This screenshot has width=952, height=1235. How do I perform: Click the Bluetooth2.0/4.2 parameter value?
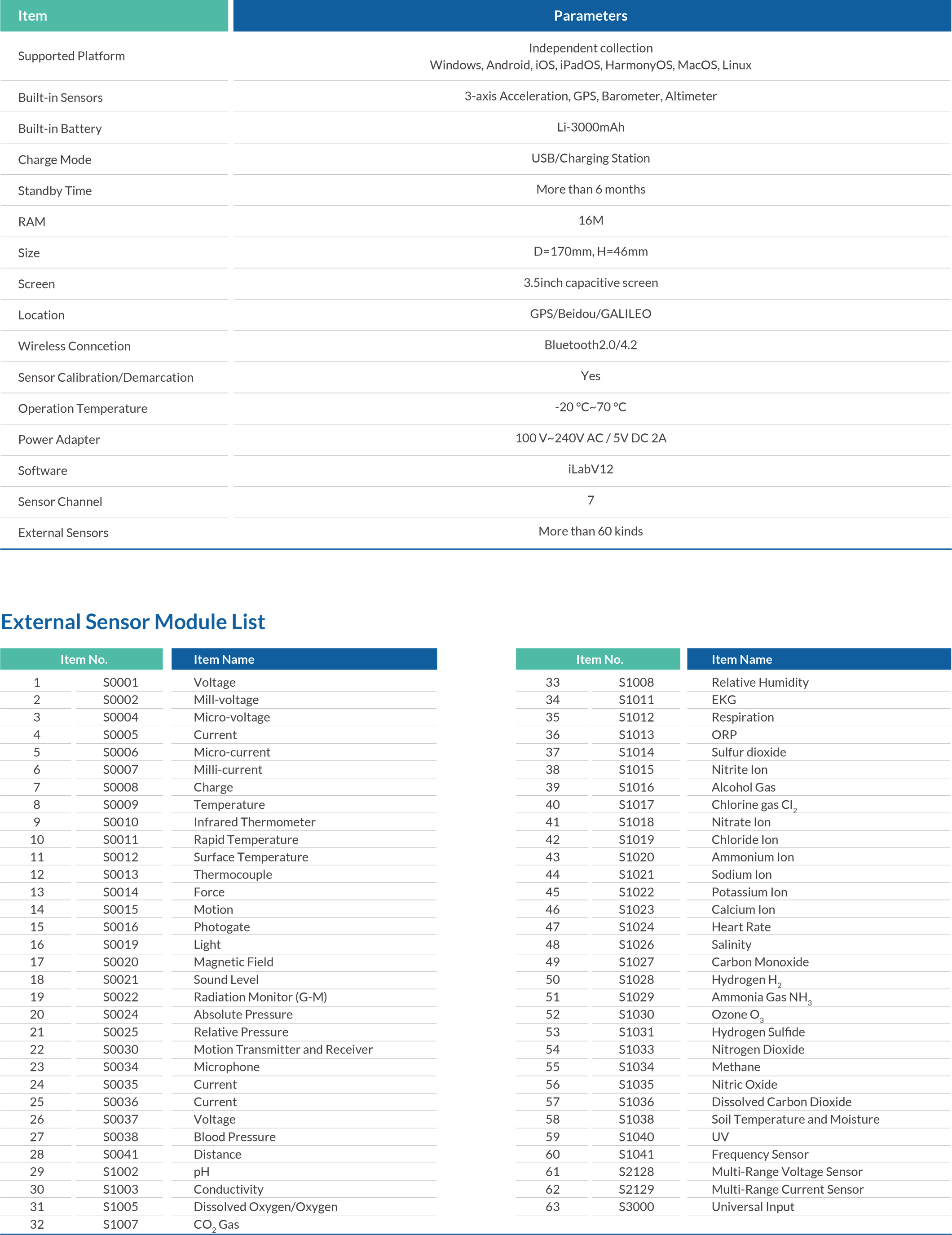[590, 344]
